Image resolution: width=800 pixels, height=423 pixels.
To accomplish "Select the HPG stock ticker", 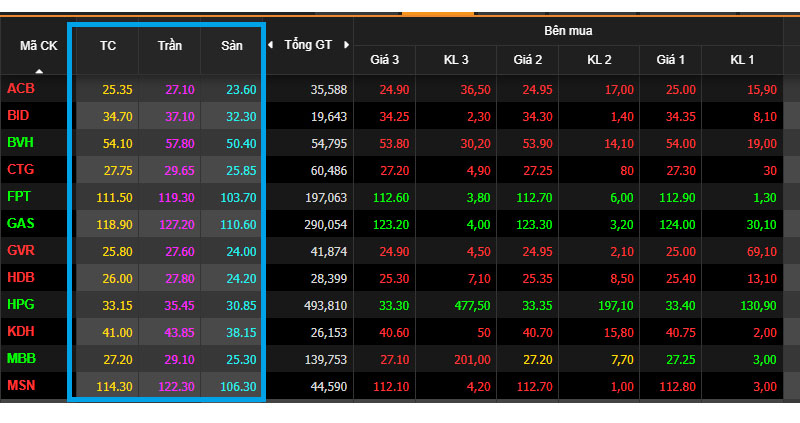I will [20, 305].
